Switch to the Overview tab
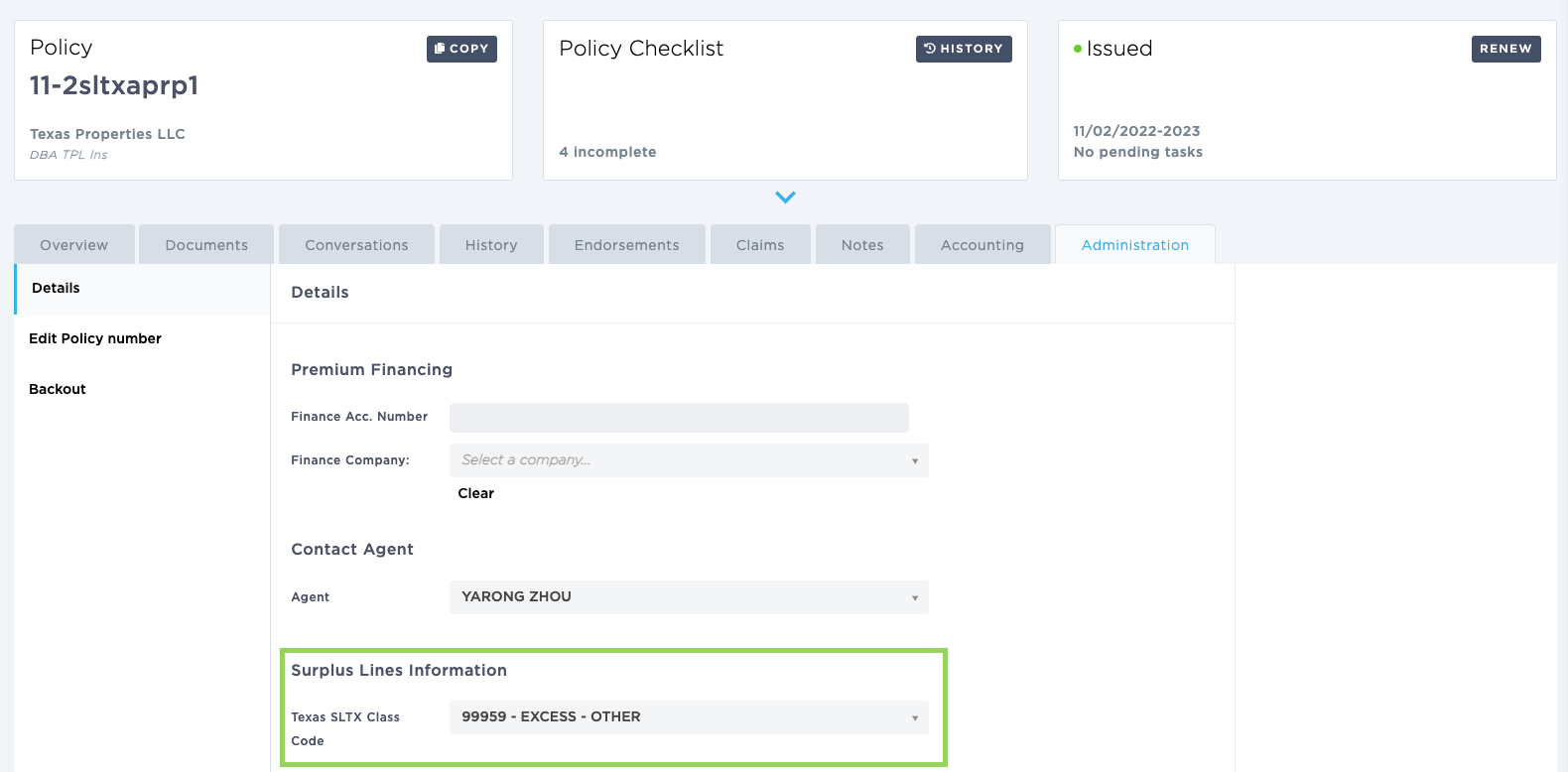Viewport: 1568px width, 772px height. coord(74,245)
